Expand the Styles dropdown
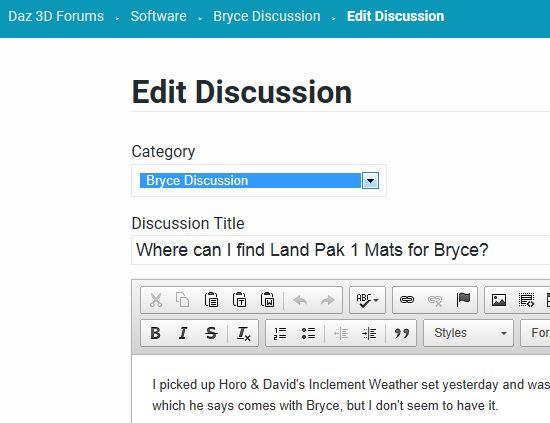This screenshot has width=550, height=423. pos(468,333)
